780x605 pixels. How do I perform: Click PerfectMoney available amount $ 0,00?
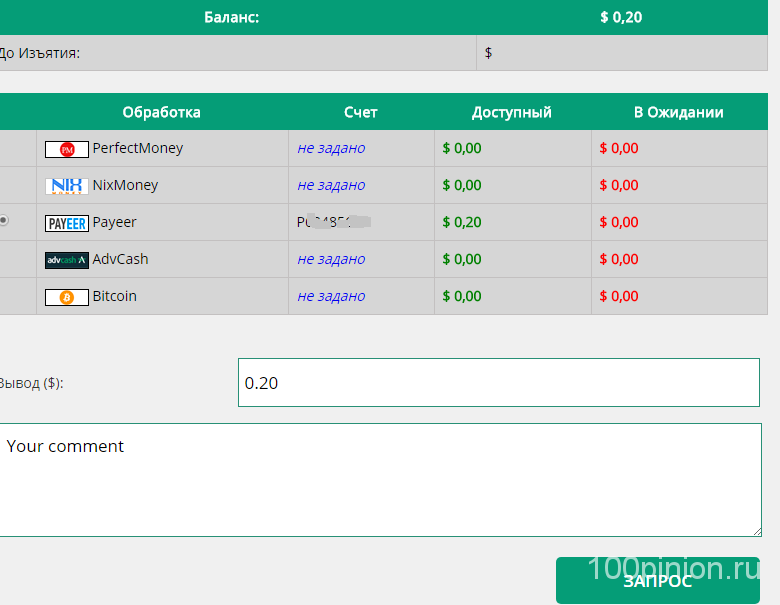[x=462, y=148]
